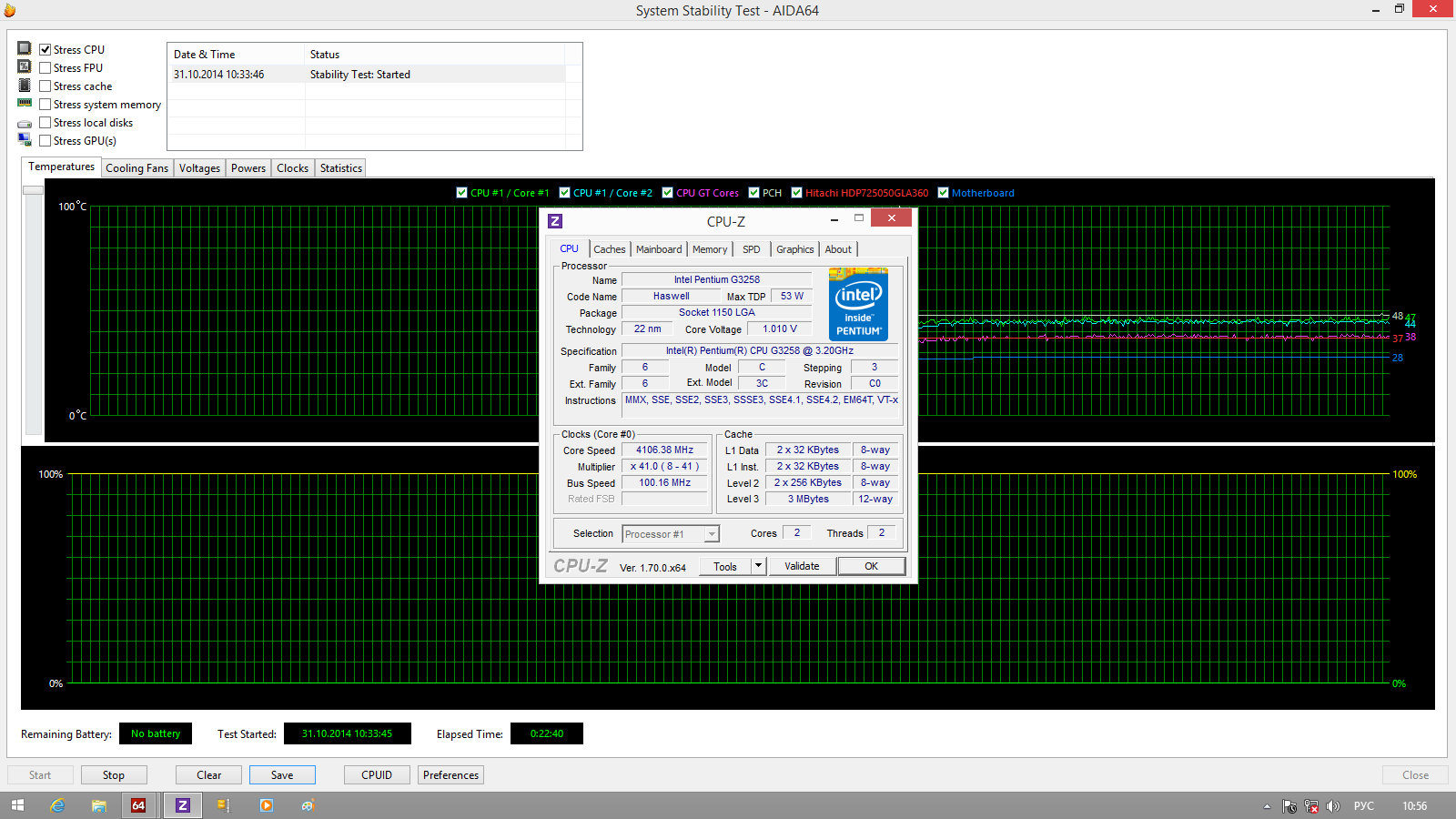Viewport: 1456px width, 819px height.
Task: Open the Caches tab in CPU-Z
Action: 609,249
